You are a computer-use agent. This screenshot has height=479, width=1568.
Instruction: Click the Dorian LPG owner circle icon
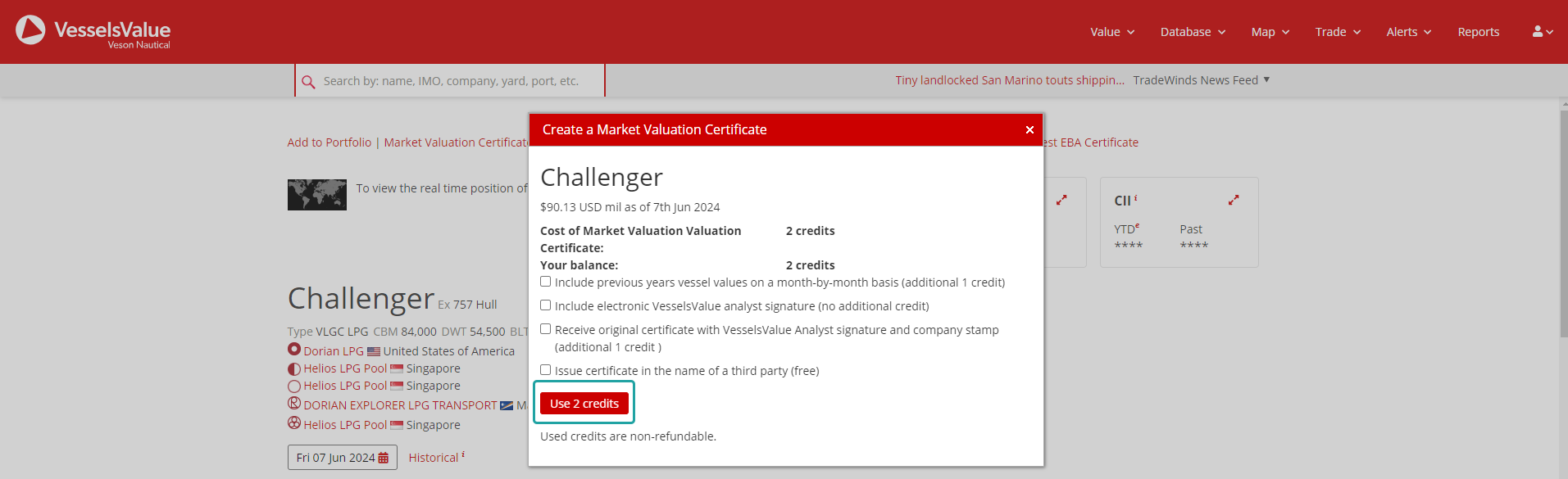[294, 350]
